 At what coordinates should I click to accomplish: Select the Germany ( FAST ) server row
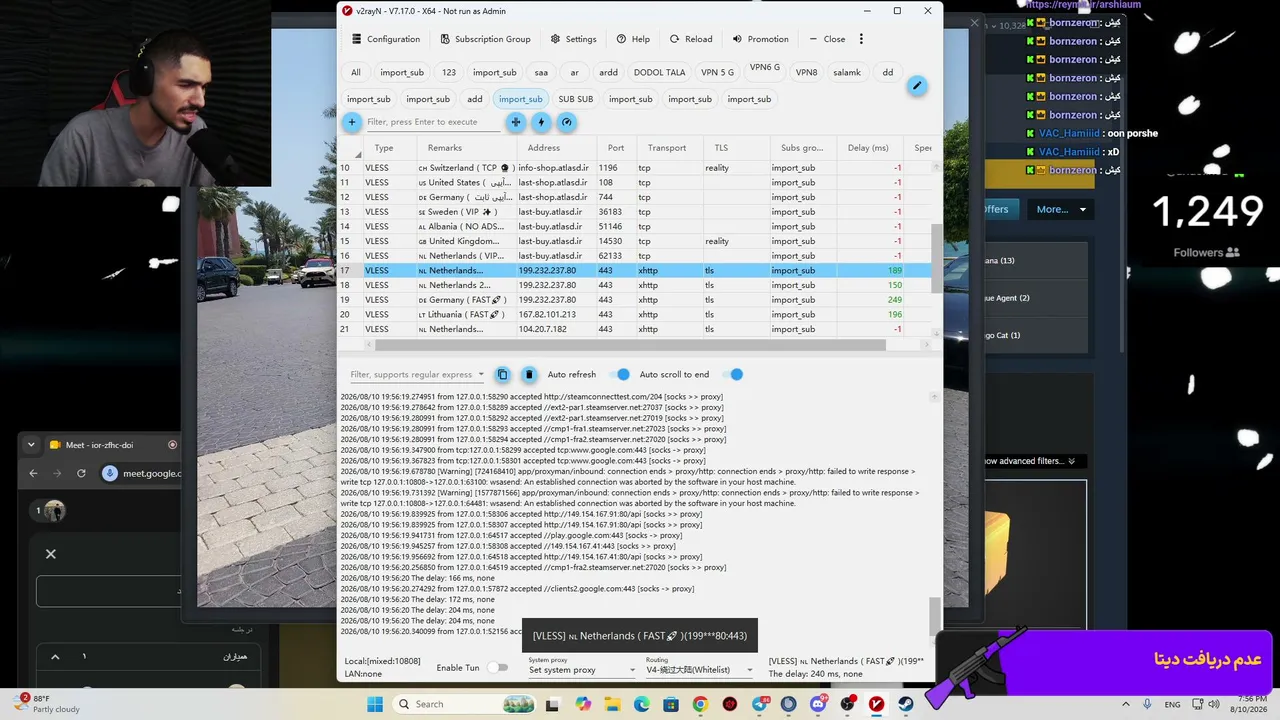635,300
